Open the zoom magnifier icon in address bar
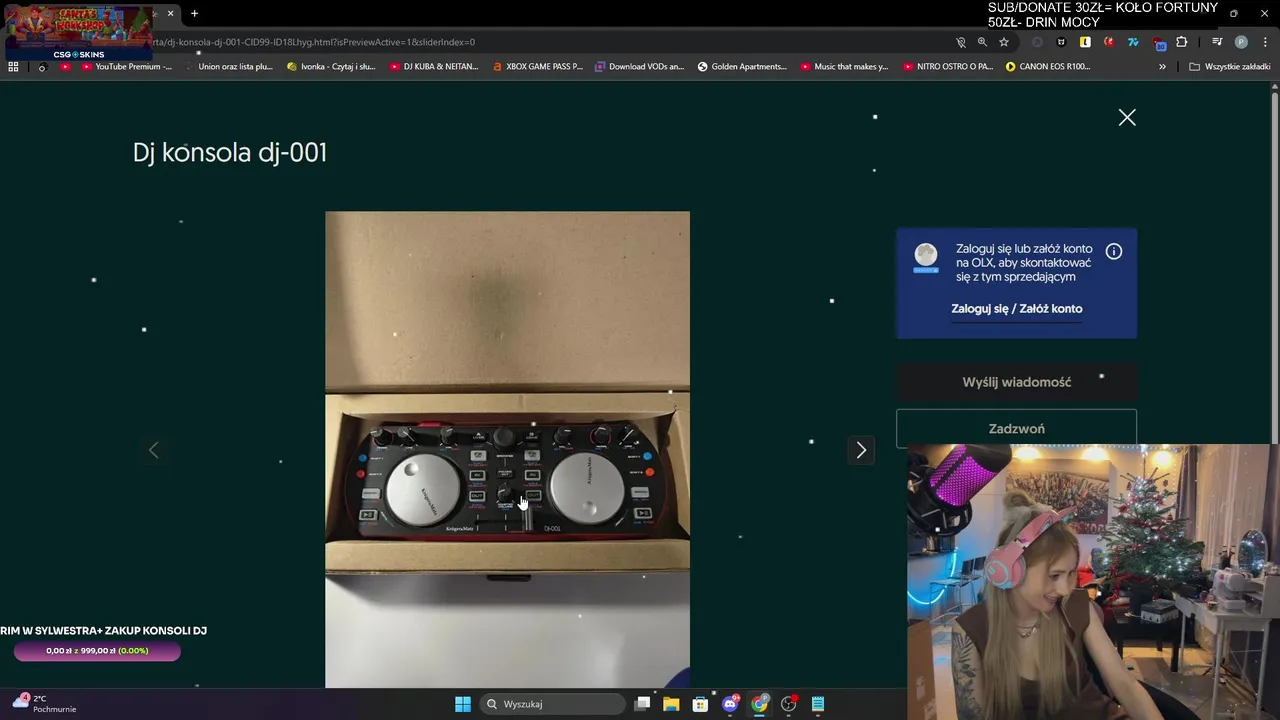Screen dimensions: 1280x720 click(982, 42)
